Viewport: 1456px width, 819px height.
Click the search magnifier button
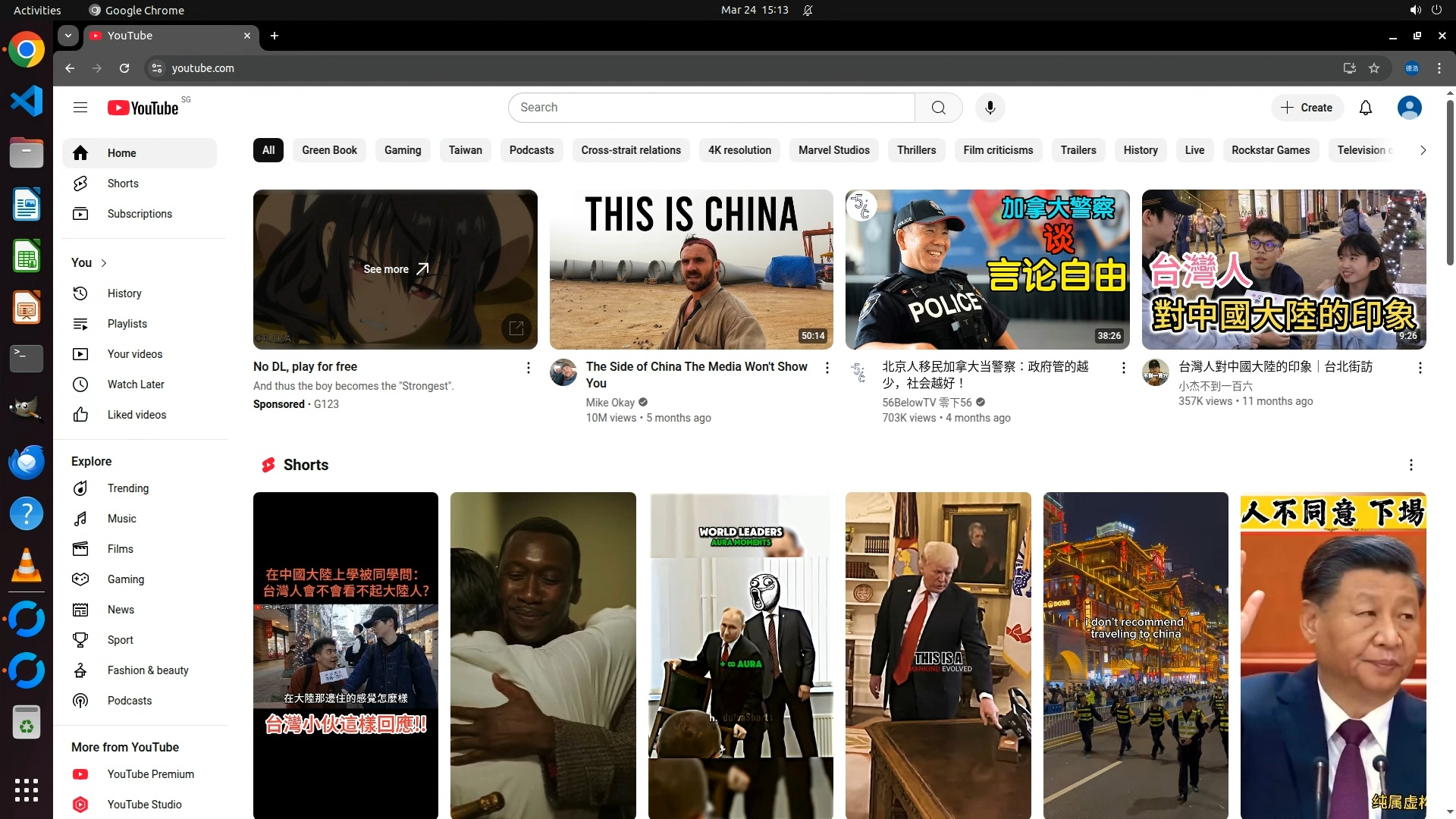tap(938, 108)
